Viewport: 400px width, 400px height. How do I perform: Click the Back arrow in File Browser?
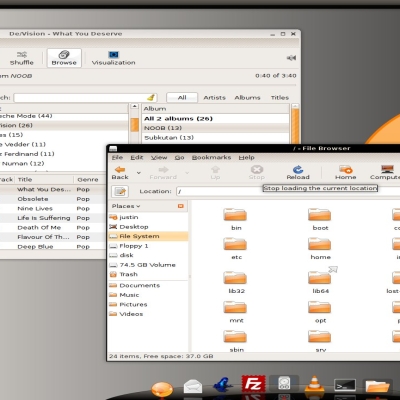(x=120, y=172)
